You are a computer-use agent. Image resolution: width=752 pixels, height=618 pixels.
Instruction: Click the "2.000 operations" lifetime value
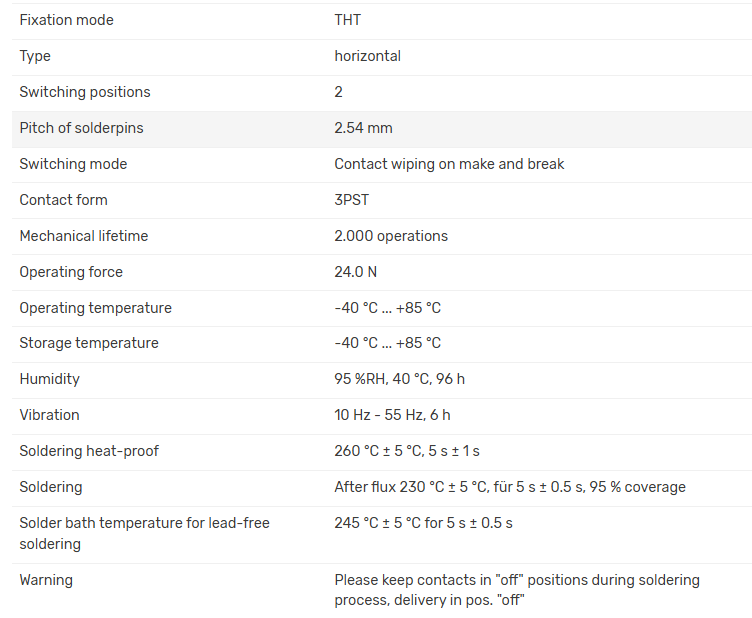tap(391, 236)
